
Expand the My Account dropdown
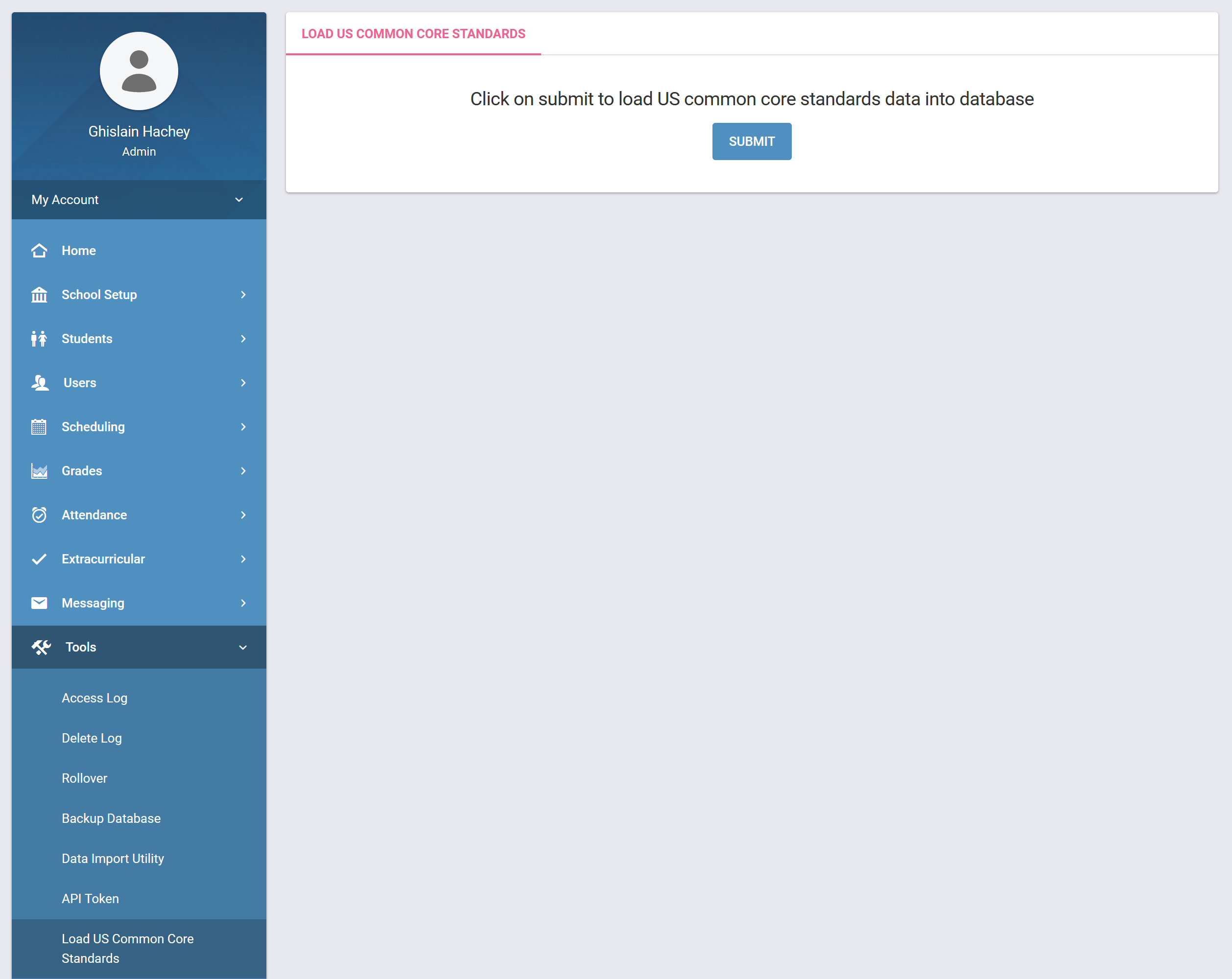pos(239,200)
